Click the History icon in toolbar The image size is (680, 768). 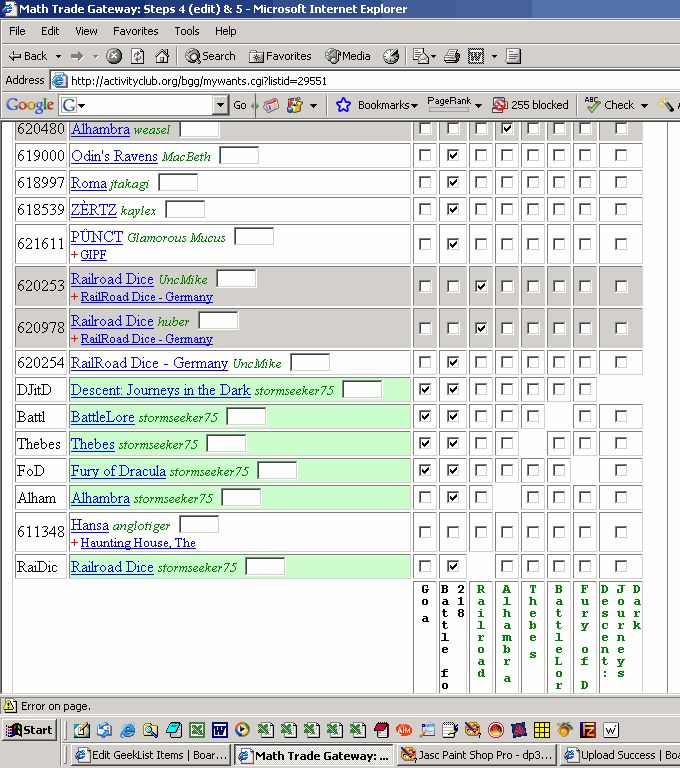391,56
